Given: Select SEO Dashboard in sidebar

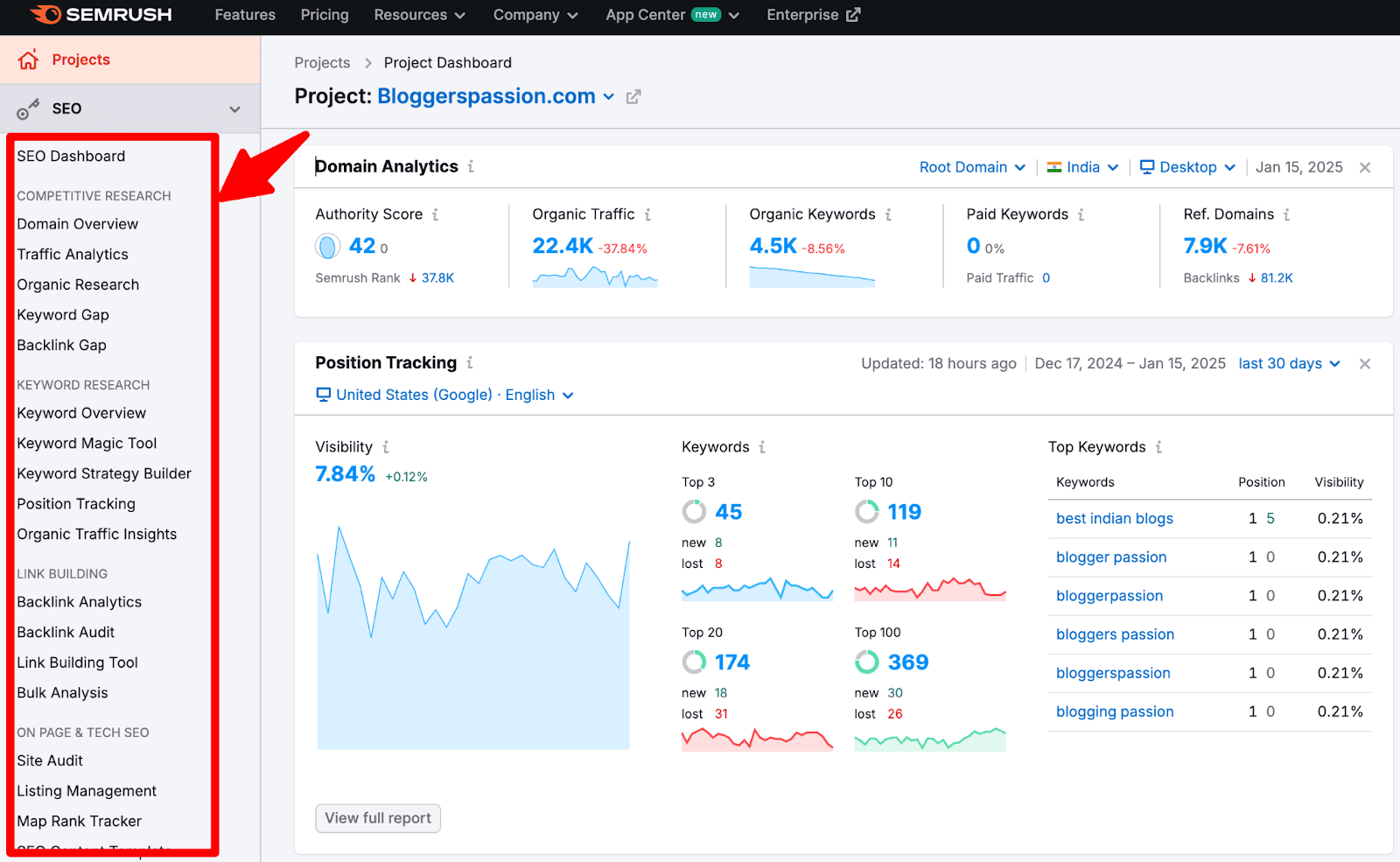Looking at the screenshot, I should (71, 156).
